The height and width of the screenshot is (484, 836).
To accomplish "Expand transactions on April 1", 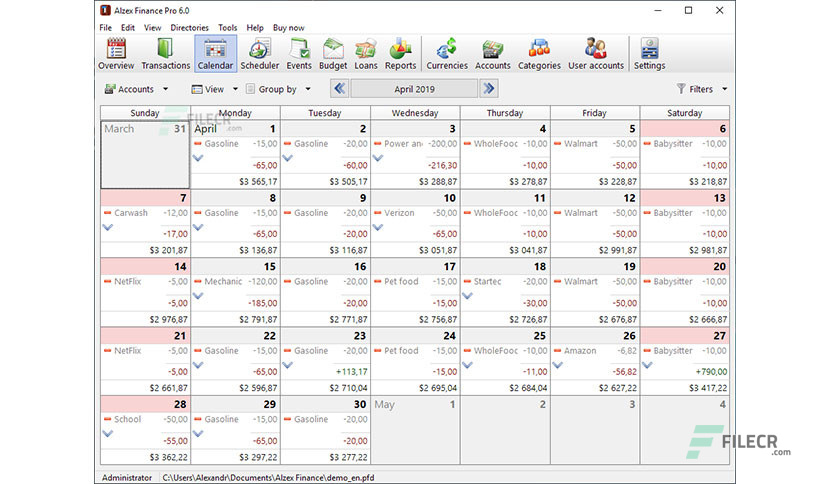I will [x=198, y=158].
